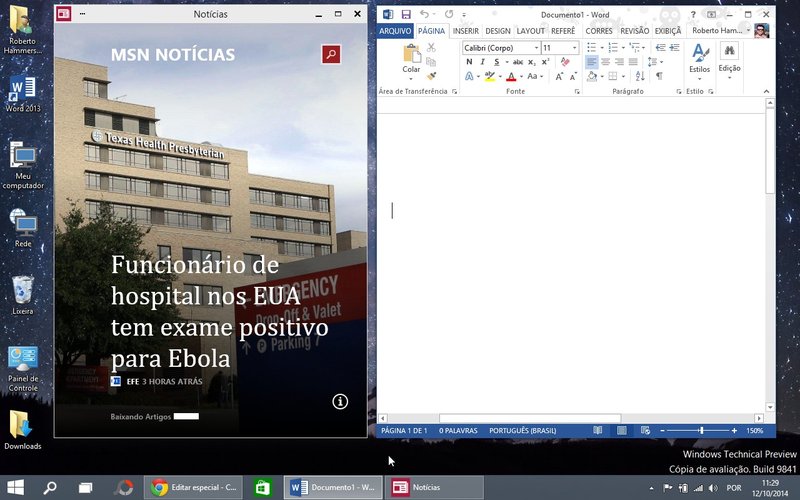Image resolution: width=800 pixels, height=500 pixels.
Task: Increase font size with larger A
Action: tap(559, 76)
